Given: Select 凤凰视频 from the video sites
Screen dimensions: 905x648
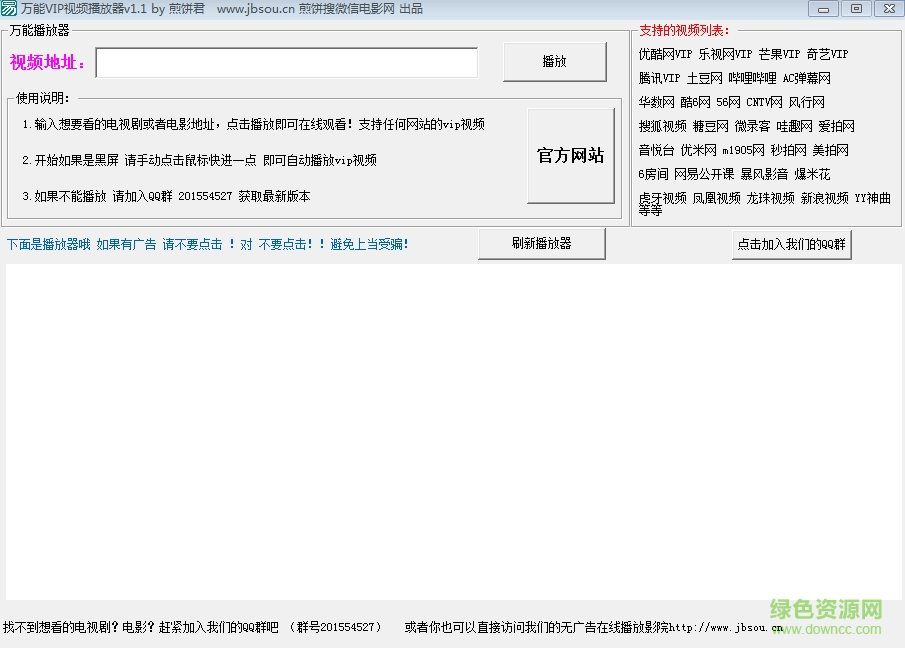Looking at the screenshot, I should tap(715, 197).
